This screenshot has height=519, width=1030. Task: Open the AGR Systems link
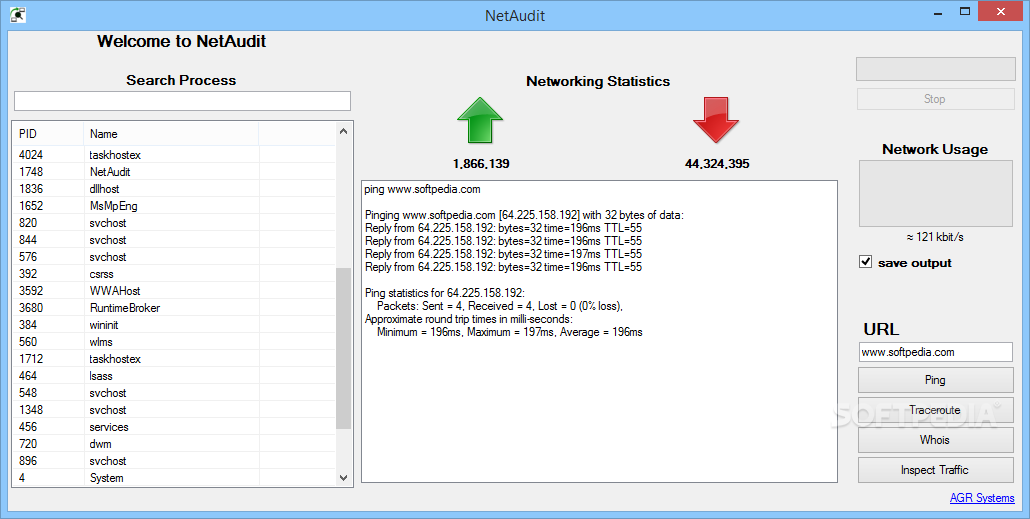982,498
